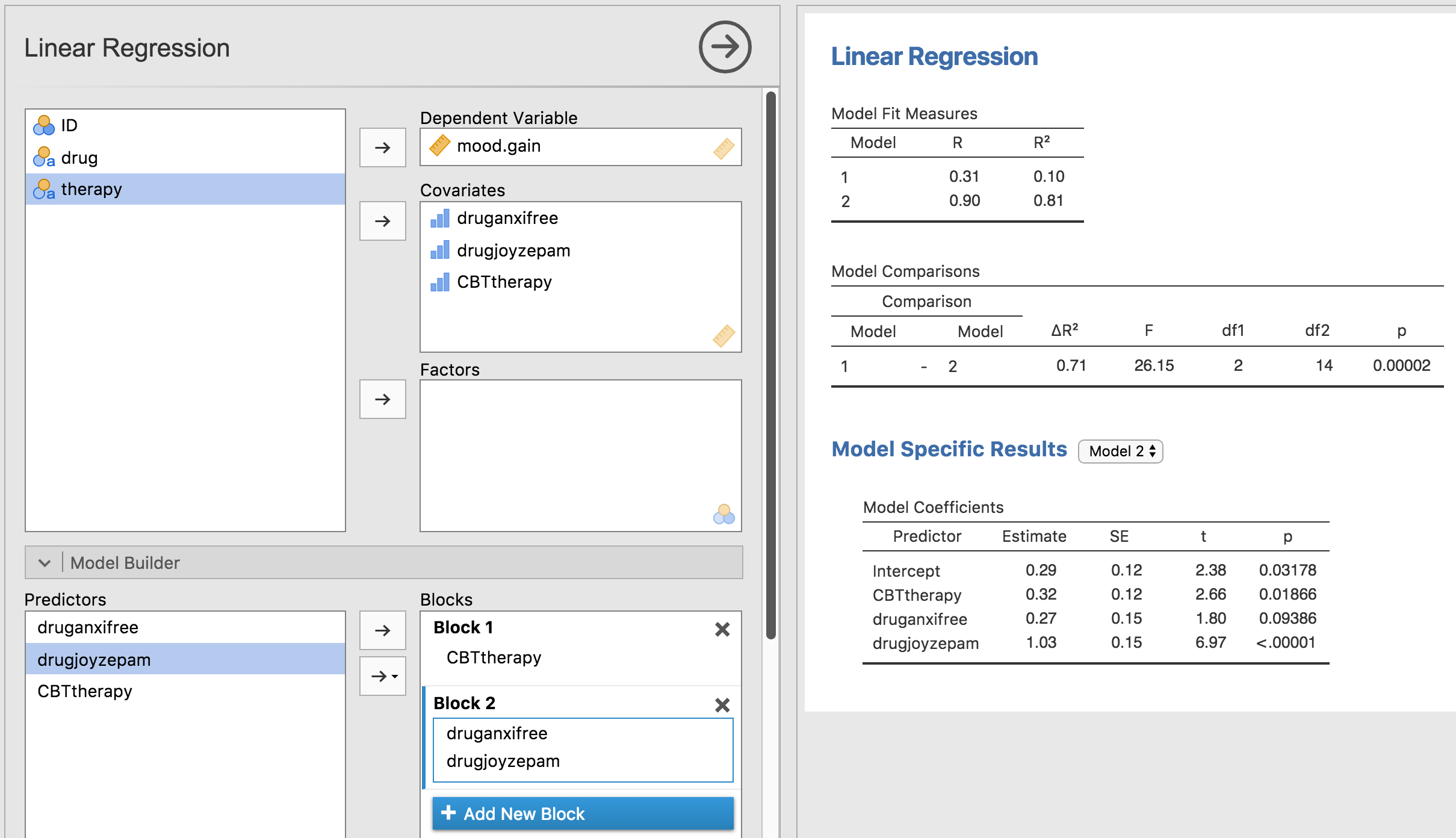Expand the Model Builder section
Image resolution: width=1456 pixels, height=838 pixels.
pos(44,562)
